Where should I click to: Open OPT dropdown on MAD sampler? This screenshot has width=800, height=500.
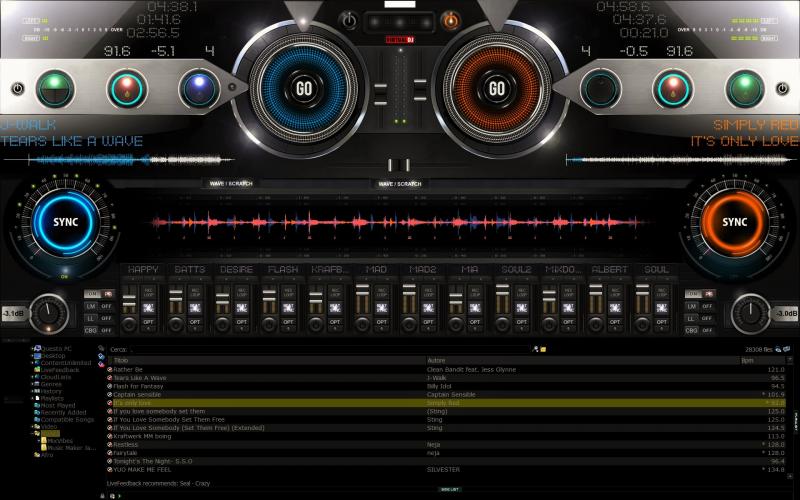click(380, 323)
